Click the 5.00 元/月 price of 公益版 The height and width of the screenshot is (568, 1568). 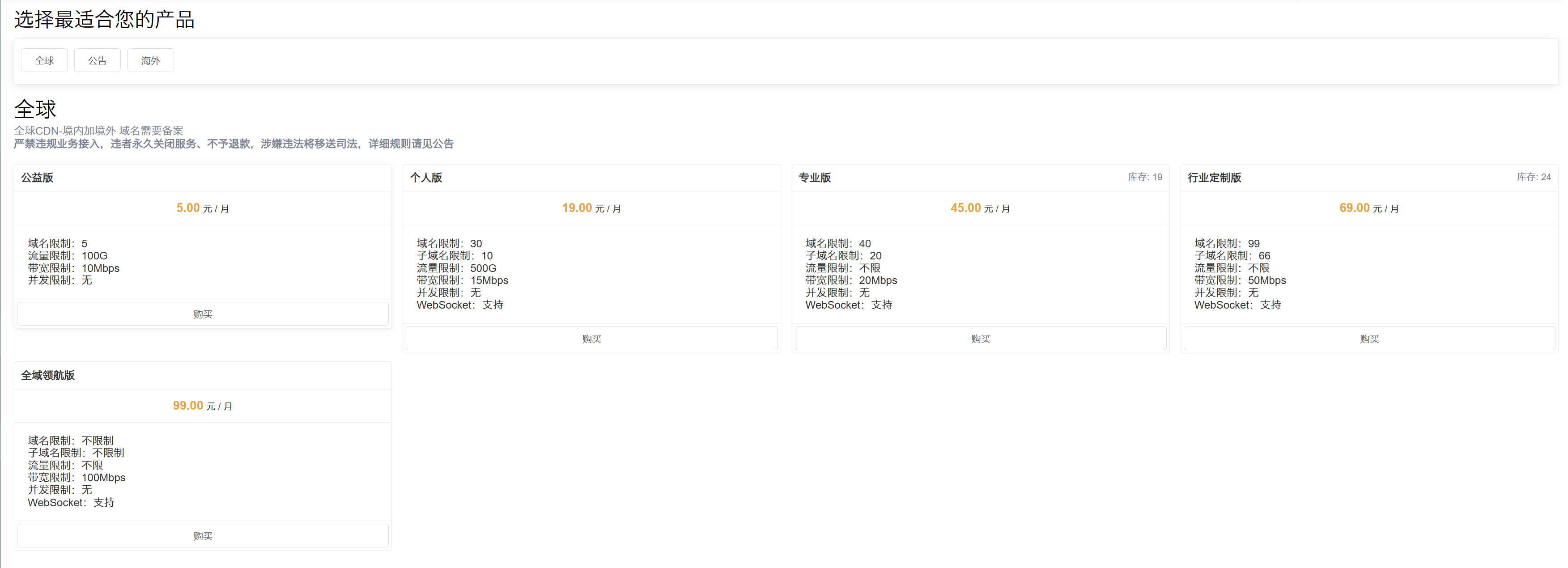click(202, 208)
